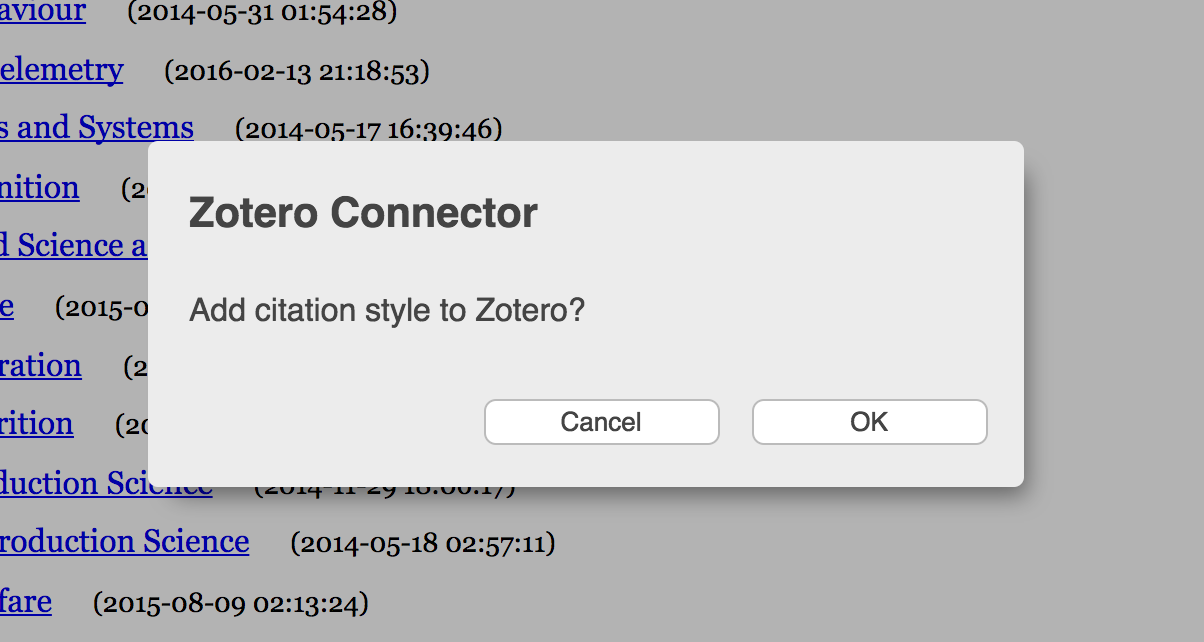The width and height of the screenshot is (1204, 642).
Task: Open the link ending in 'ration'
Action: click(x=40, y=366)
